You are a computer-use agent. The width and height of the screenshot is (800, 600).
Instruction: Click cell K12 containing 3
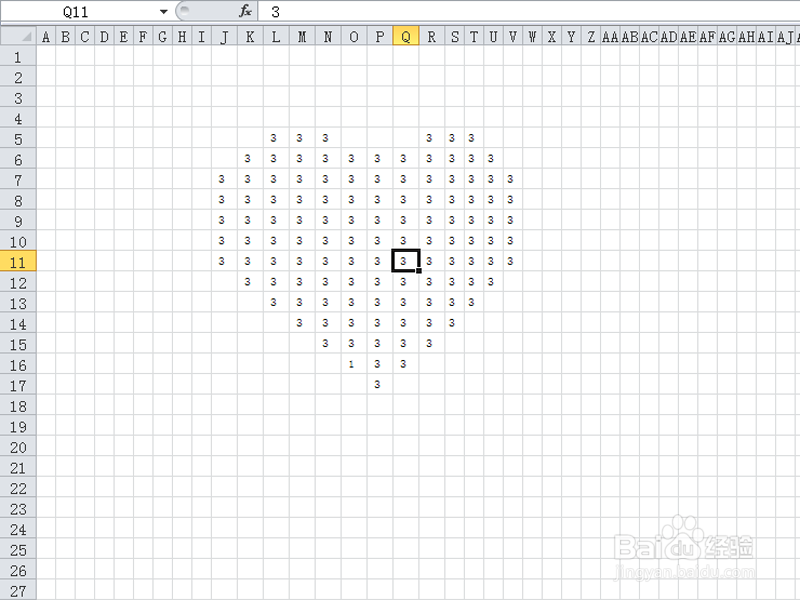pos(250,282)
